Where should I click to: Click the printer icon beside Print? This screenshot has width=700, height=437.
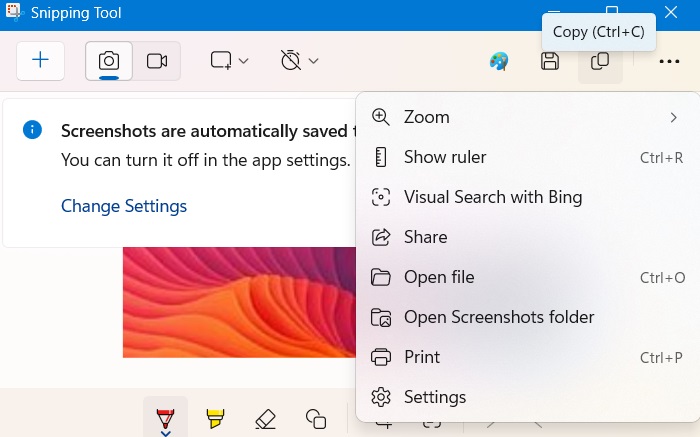381,357
